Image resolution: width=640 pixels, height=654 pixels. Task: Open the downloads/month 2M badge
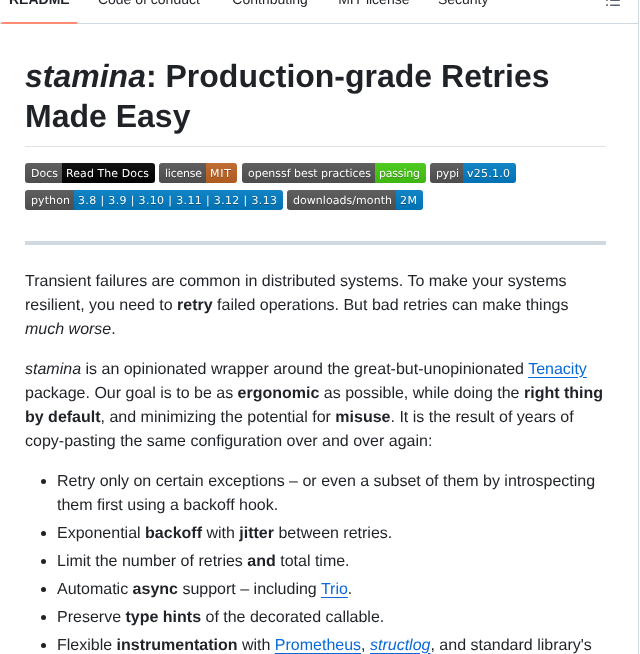354,200
